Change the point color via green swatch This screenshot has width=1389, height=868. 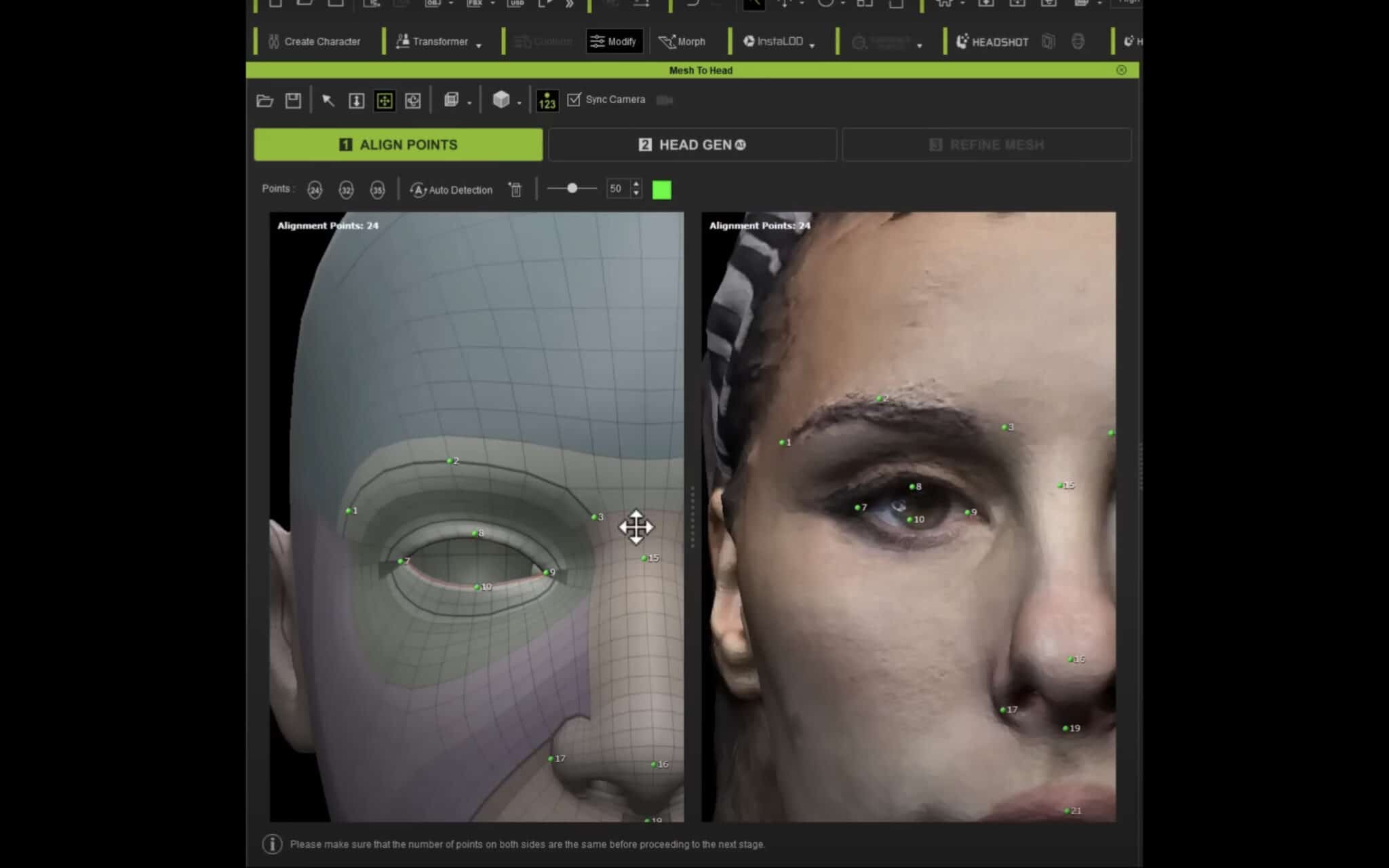pos(662,190)
